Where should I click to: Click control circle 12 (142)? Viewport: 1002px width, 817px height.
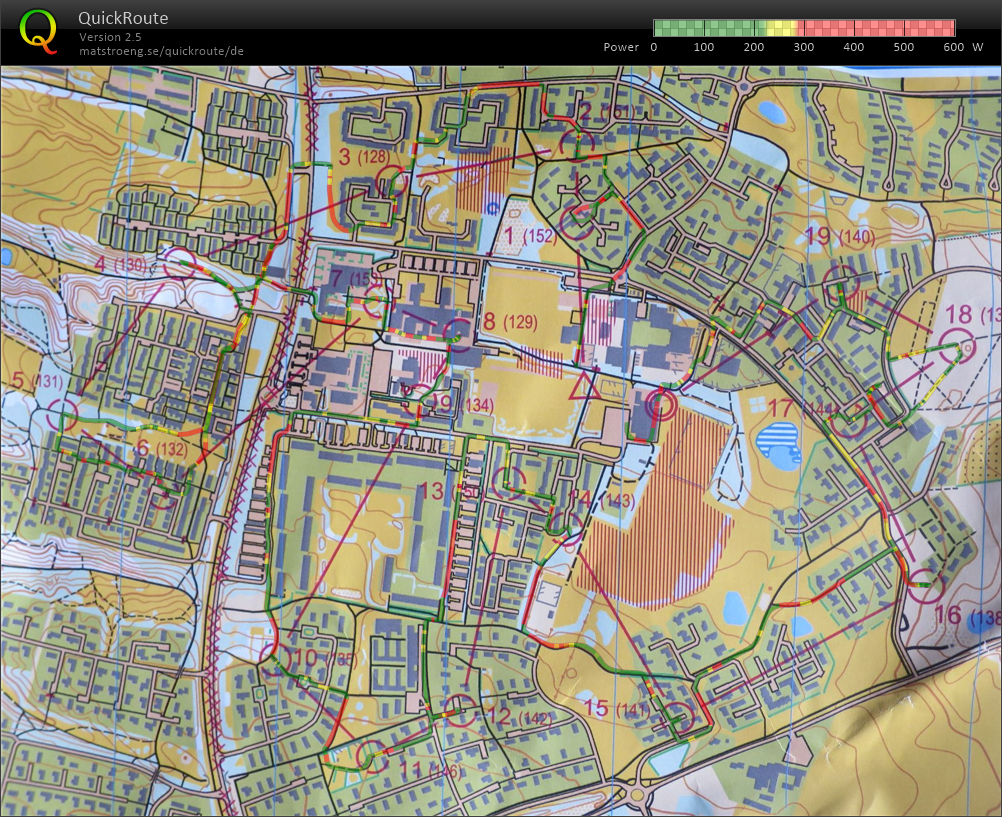(x=460, y=709)
